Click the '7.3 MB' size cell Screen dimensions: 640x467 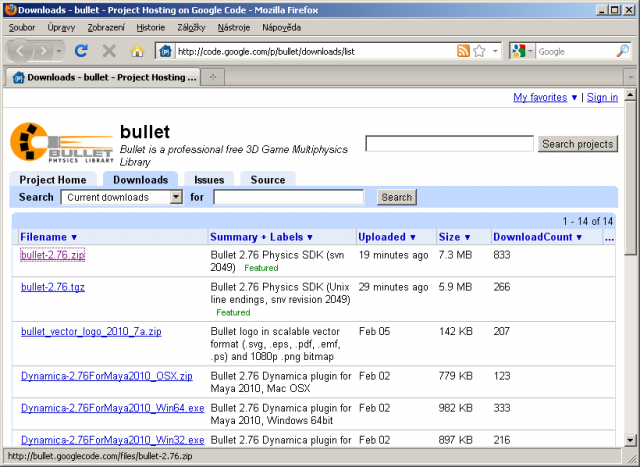[x=455, y=255]
